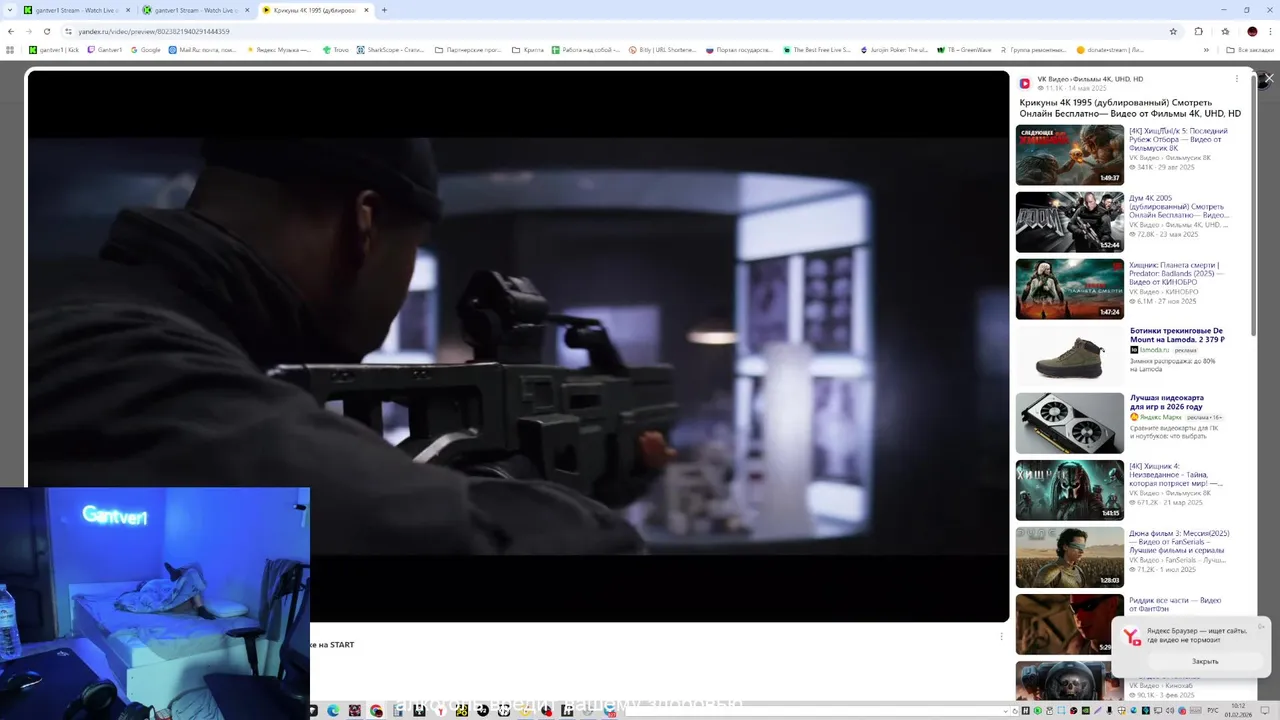Open the taskbar notification center
1280x720 pixels.
pyautogui.click(x=1264, y=711)
